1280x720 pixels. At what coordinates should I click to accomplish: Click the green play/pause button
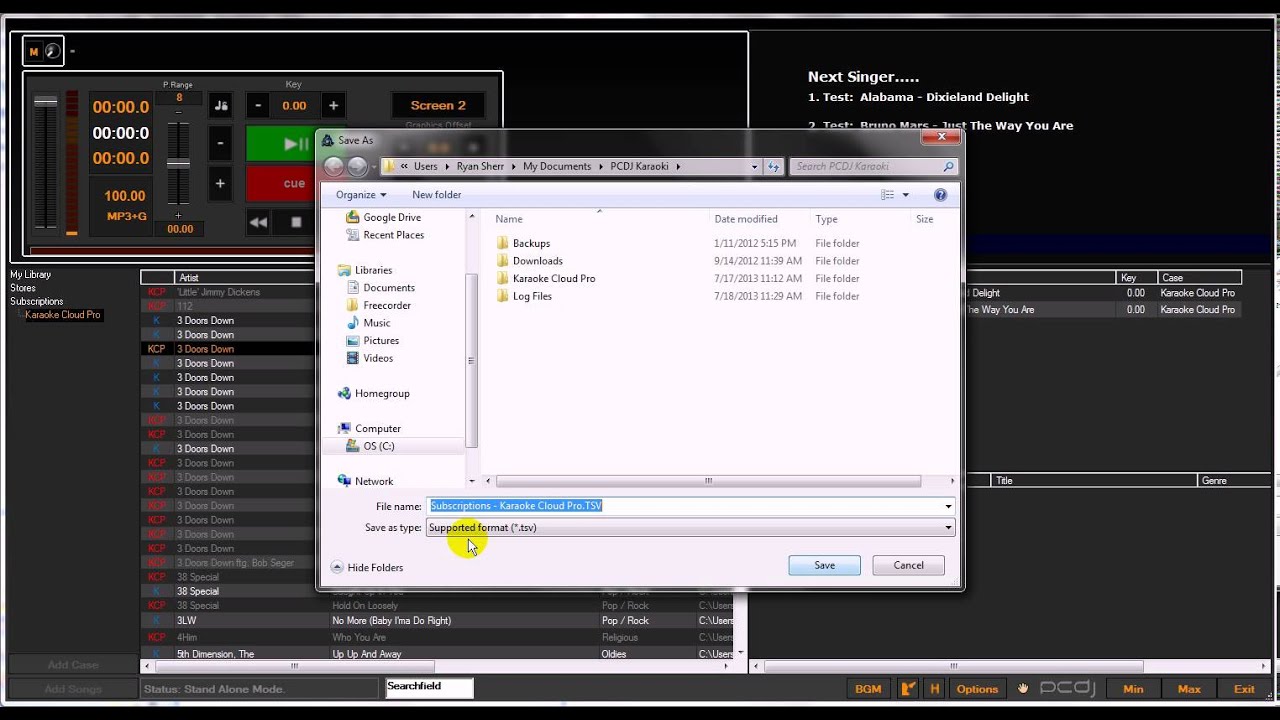point(281,144)
